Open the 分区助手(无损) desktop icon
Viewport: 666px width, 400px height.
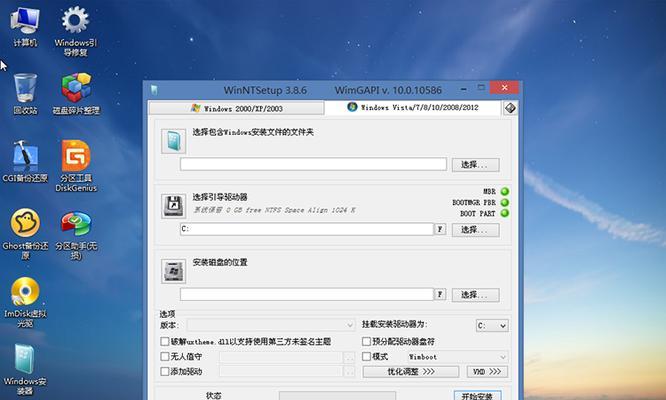point(76,235)
